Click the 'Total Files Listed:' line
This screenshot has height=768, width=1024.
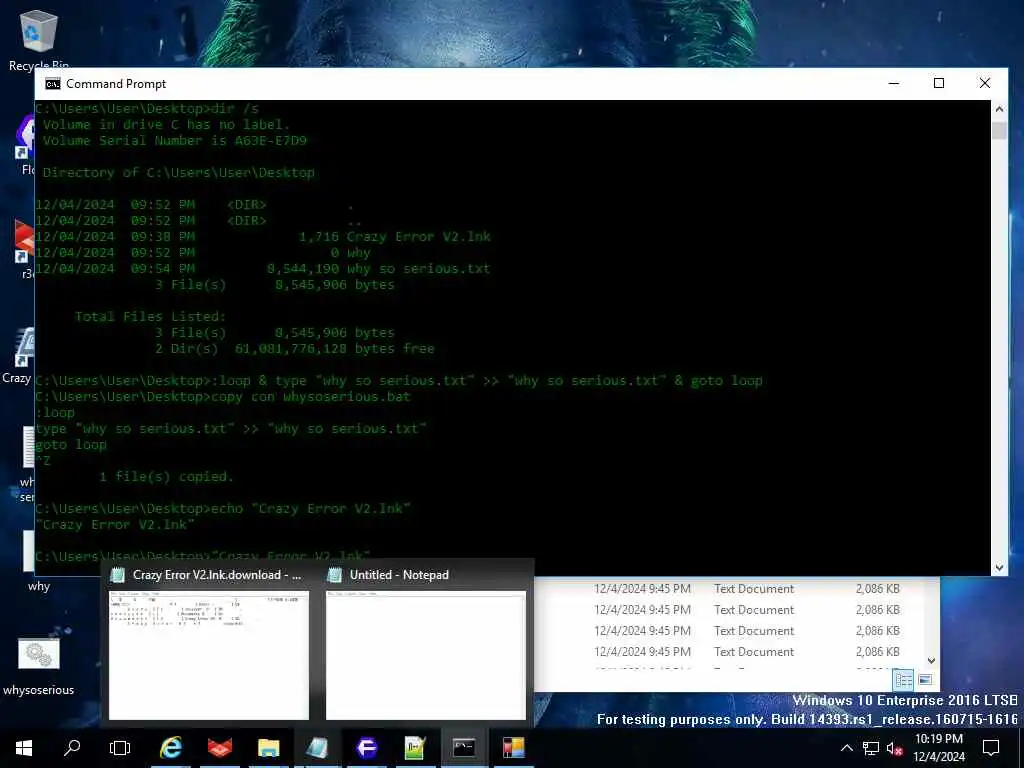(x=150, y=316)
